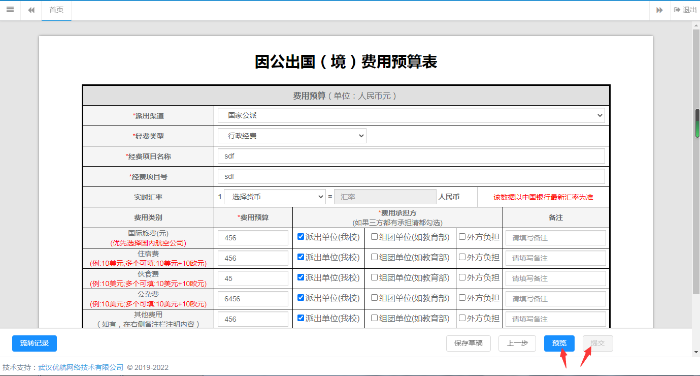Click the 保存草稿 button
The image size is (700, 376).
point(468,343)
